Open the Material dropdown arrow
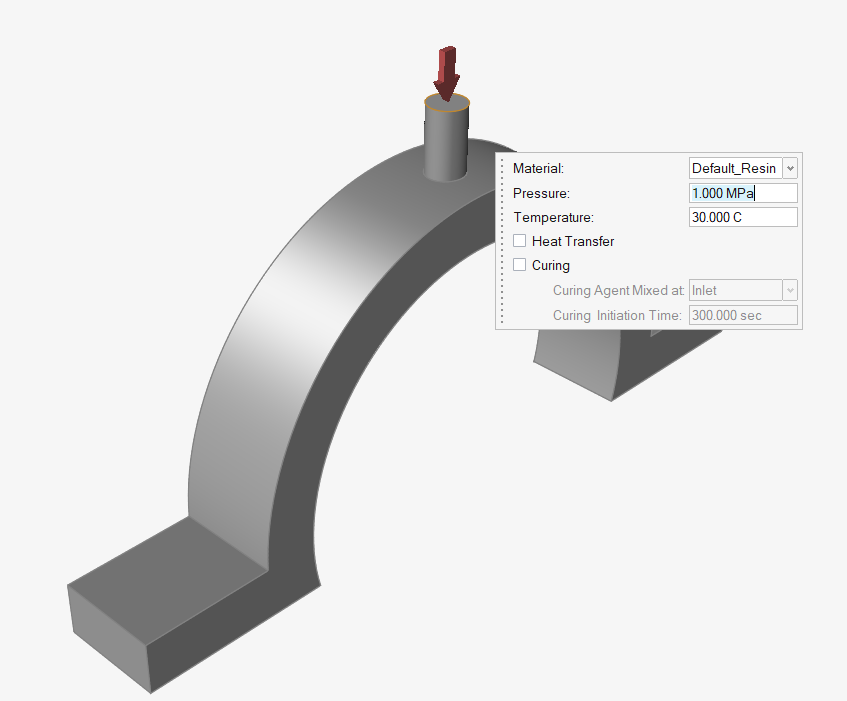 [790, 169]
